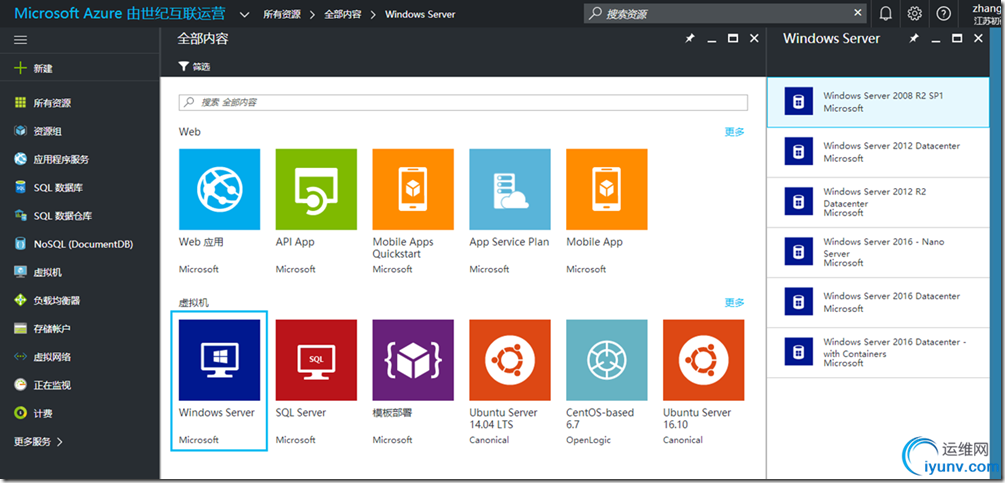1005x483 pixels.
Task: Select the CentOS-based 6.7 tile
Action: [606, 382]
